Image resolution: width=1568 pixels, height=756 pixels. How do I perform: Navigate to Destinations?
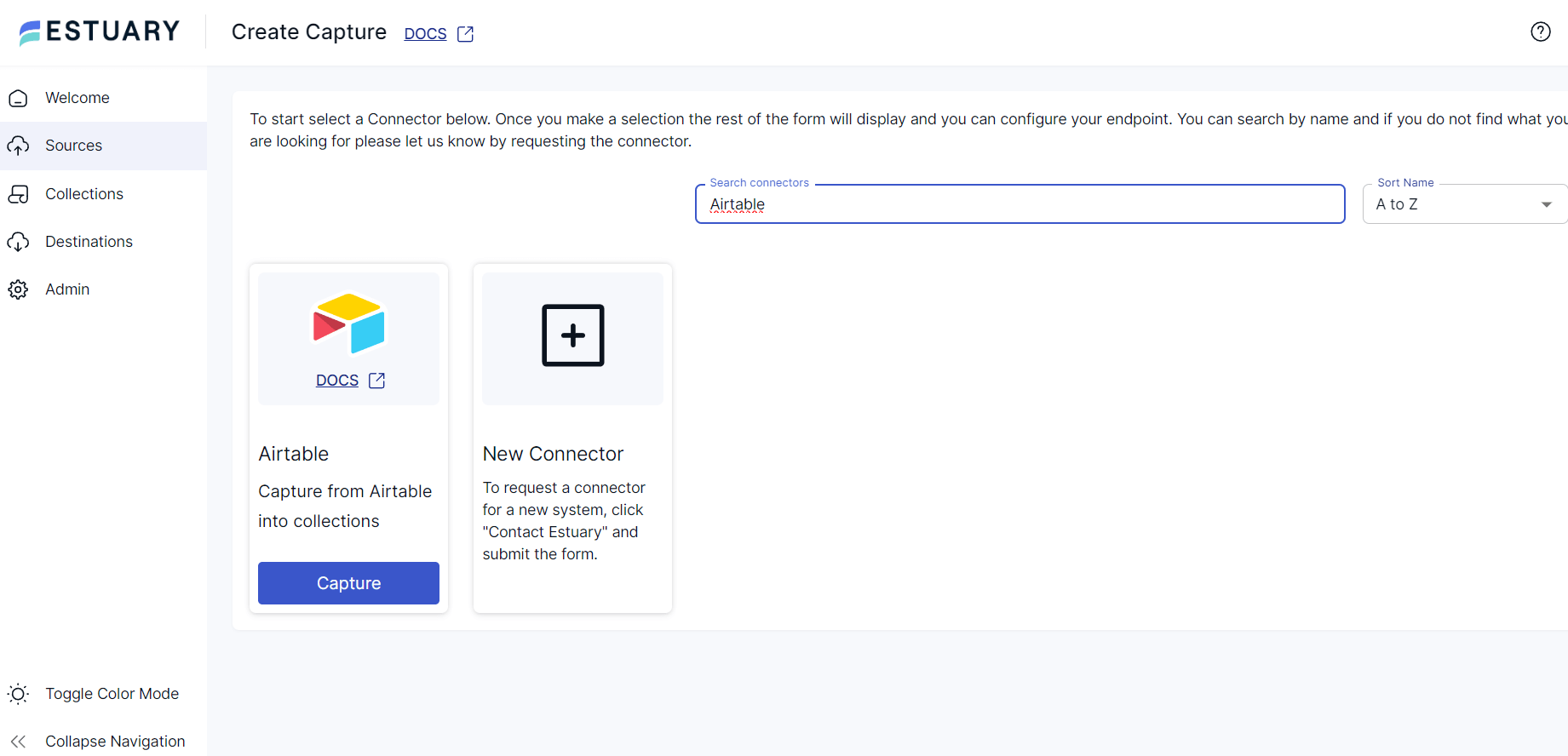coord(103,242)
